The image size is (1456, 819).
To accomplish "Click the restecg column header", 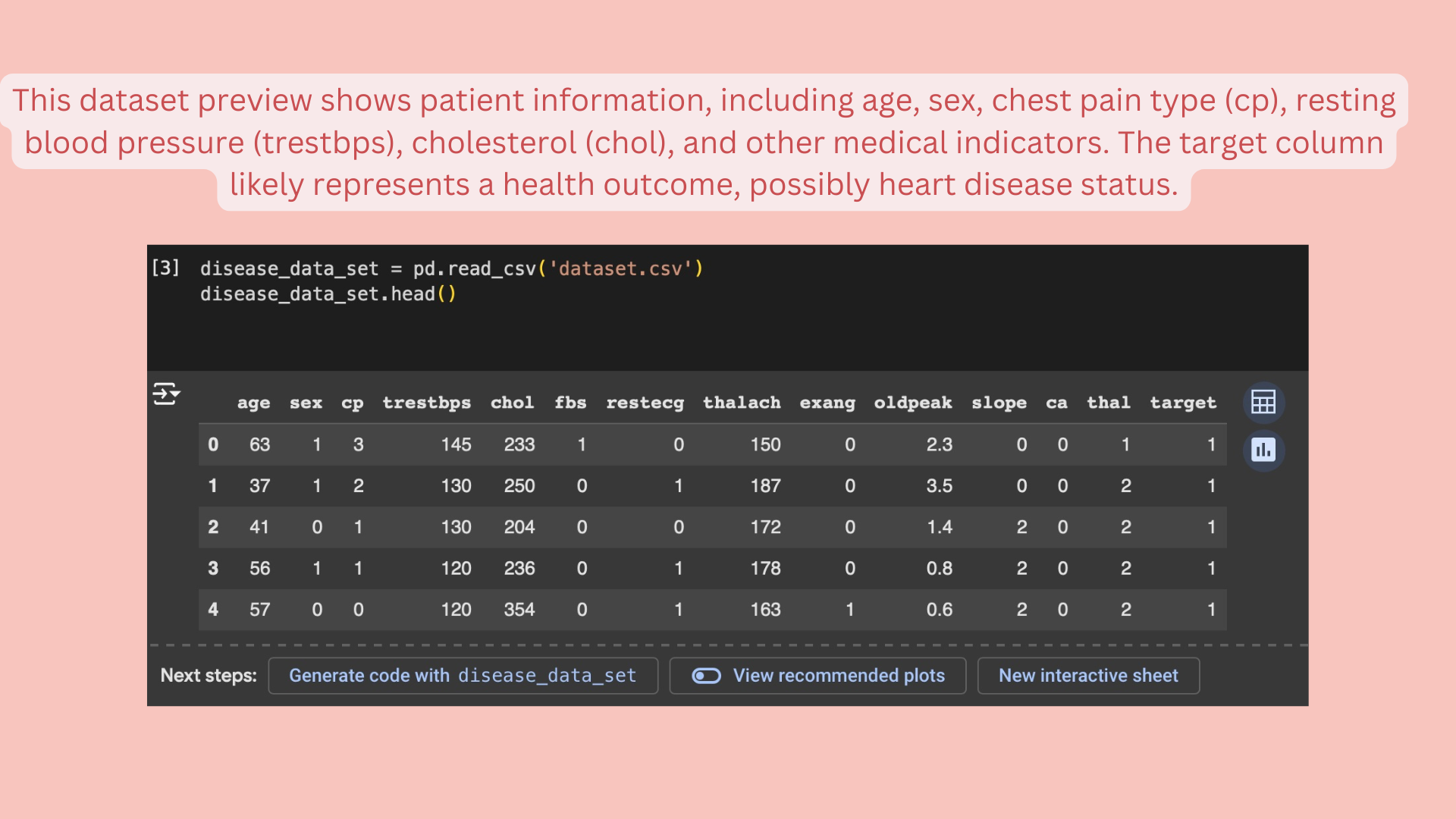I will coord(645,403).
